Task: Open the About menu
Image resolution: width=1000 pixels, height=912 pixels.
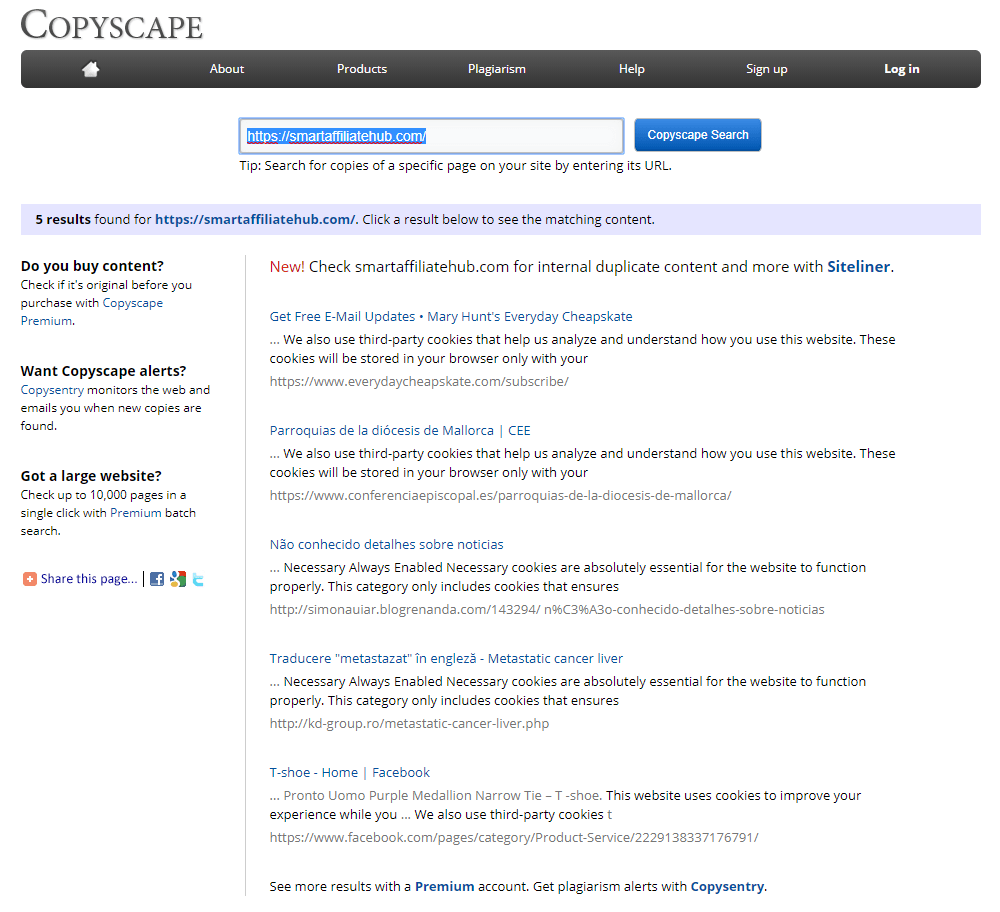Action: pos(226,69)
